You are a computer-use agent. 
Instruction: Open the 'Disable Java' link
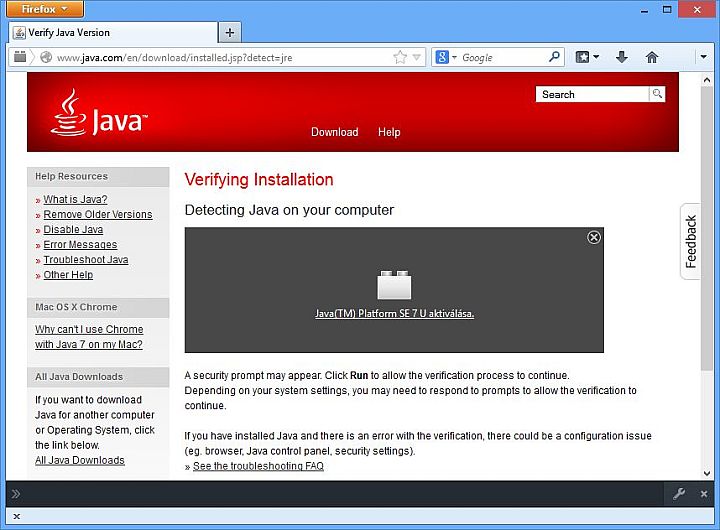pos(73,230)
